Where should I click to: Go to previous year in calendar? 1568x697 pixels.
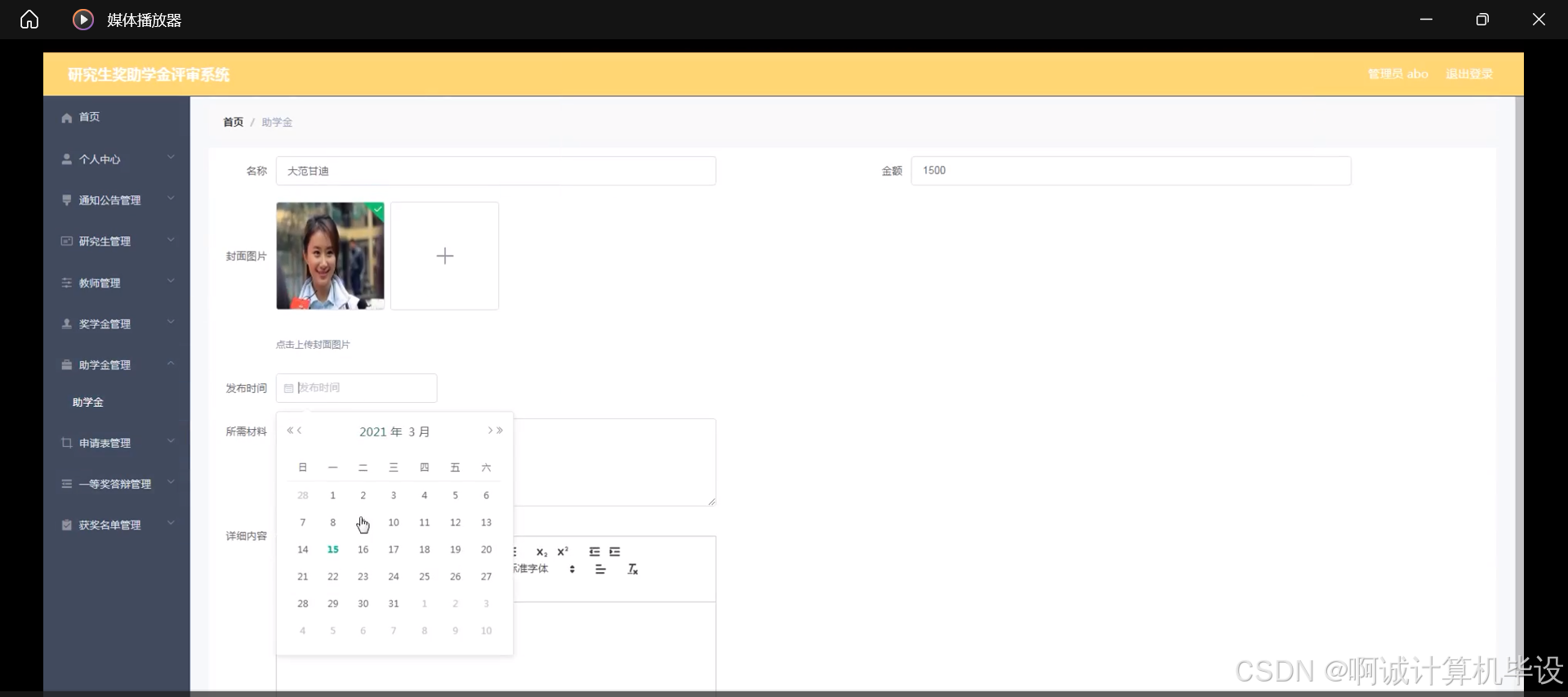[290, 431]
